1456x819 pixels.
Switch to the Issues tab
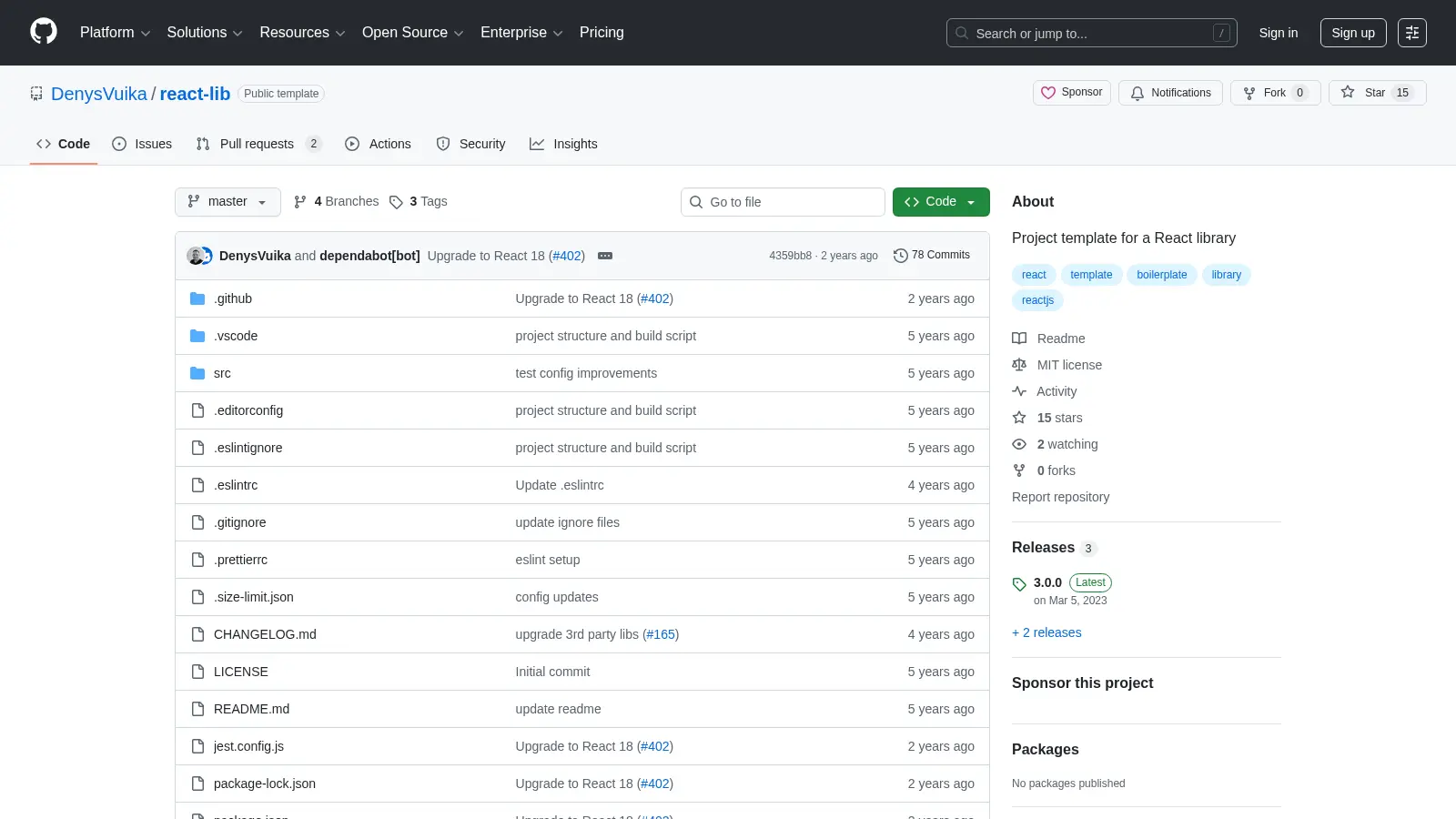click(142, 144)
